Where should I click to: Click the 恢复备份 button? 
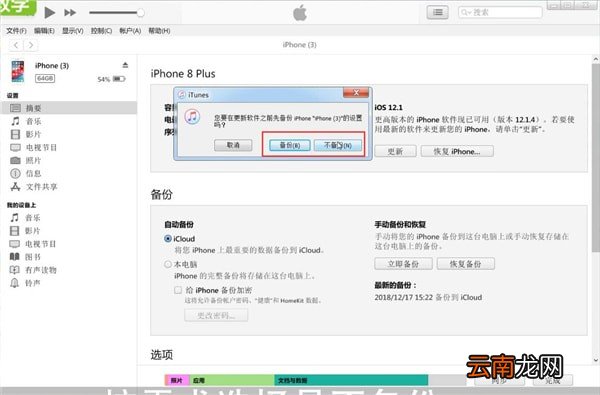[x=466, y=264]
